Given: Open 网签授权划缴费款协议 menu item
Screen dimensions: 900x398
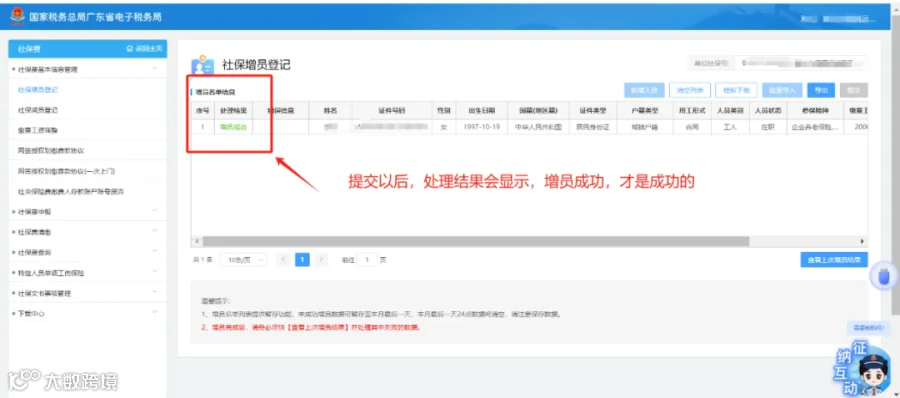Looking at the screenshot, I should (x=51, y=150).
